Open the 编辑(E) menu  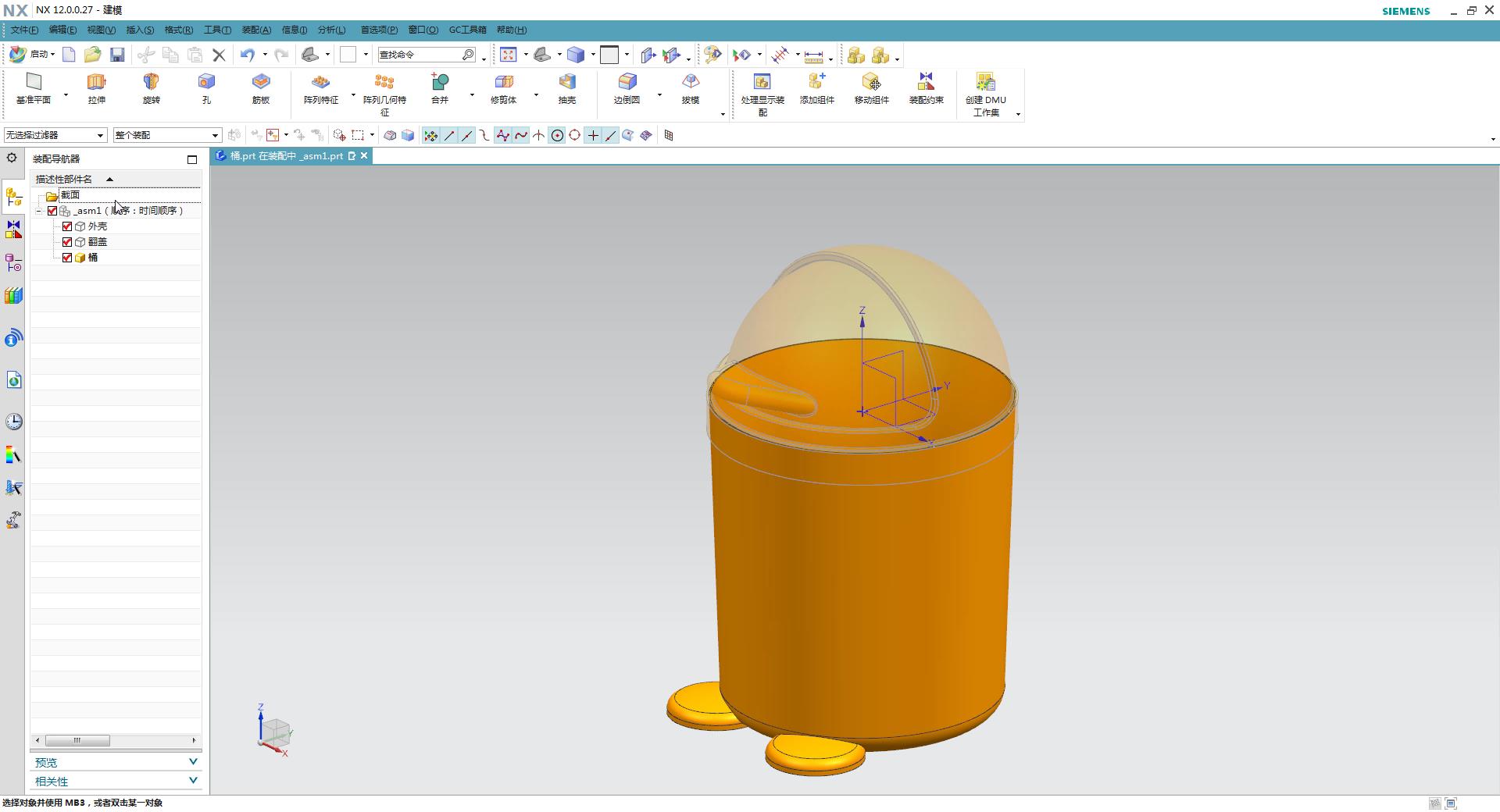(x=62, y=30)
